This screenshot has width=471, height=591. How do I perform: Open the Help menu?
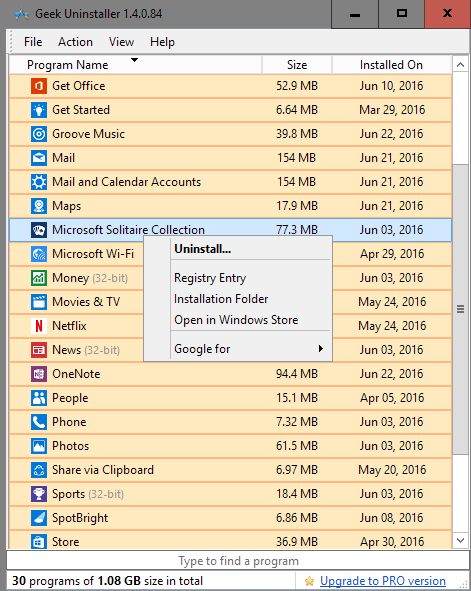click(162, 42)
